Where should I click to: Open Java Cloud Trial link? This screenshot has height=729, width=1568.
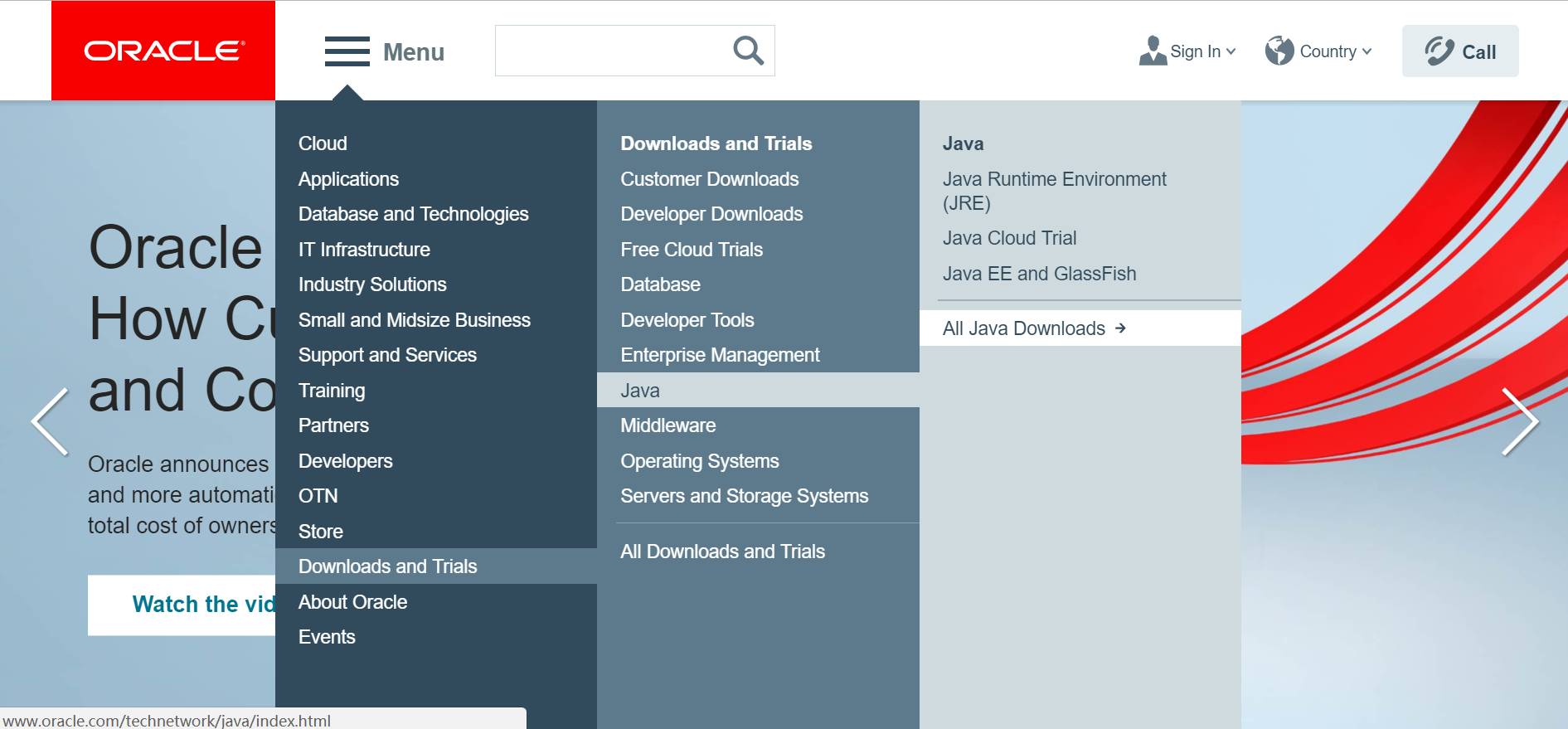(x=1009, y=238)
